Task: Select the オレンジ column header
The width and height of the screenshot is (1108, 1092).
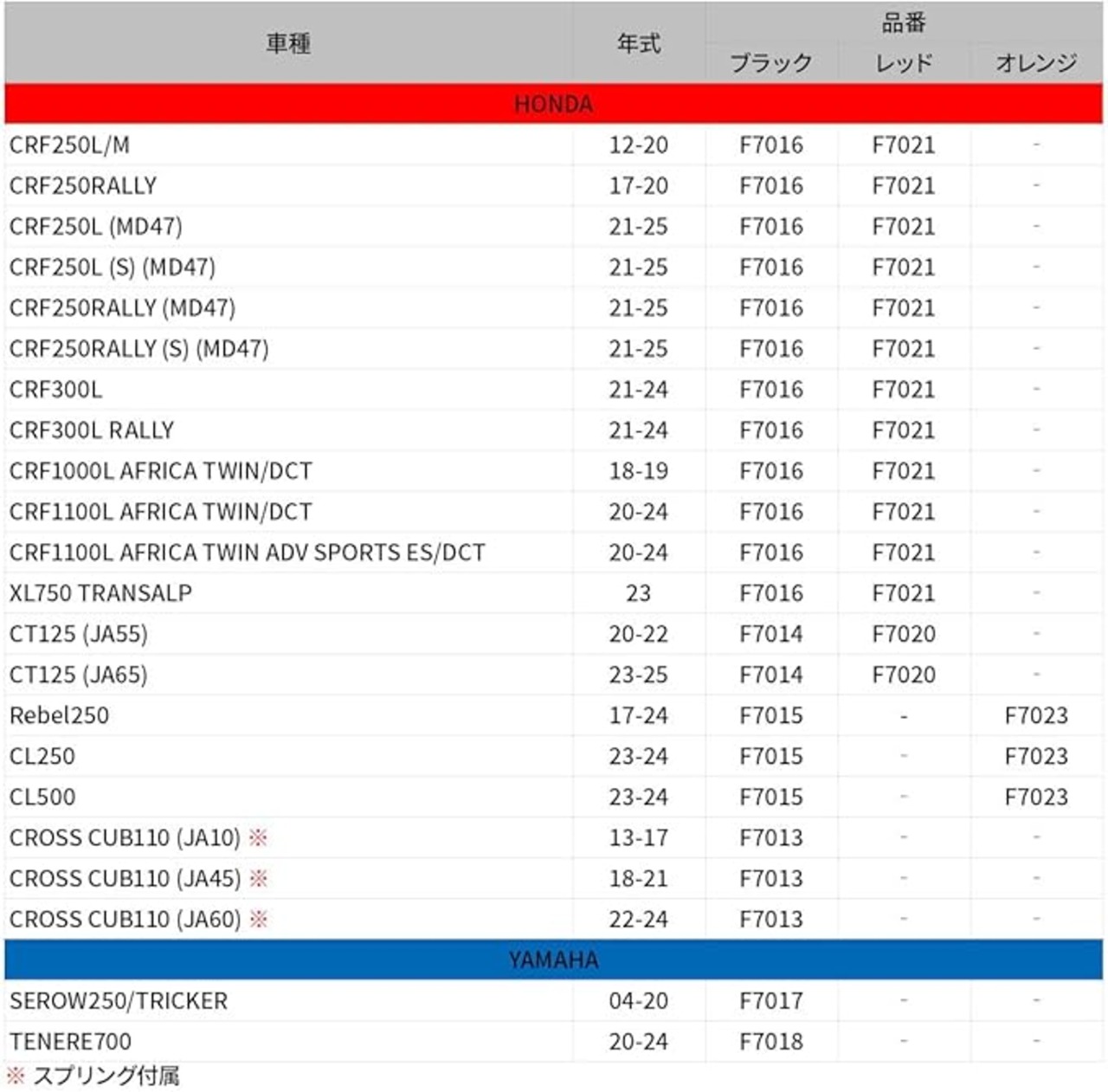Action: point(1036,62)
